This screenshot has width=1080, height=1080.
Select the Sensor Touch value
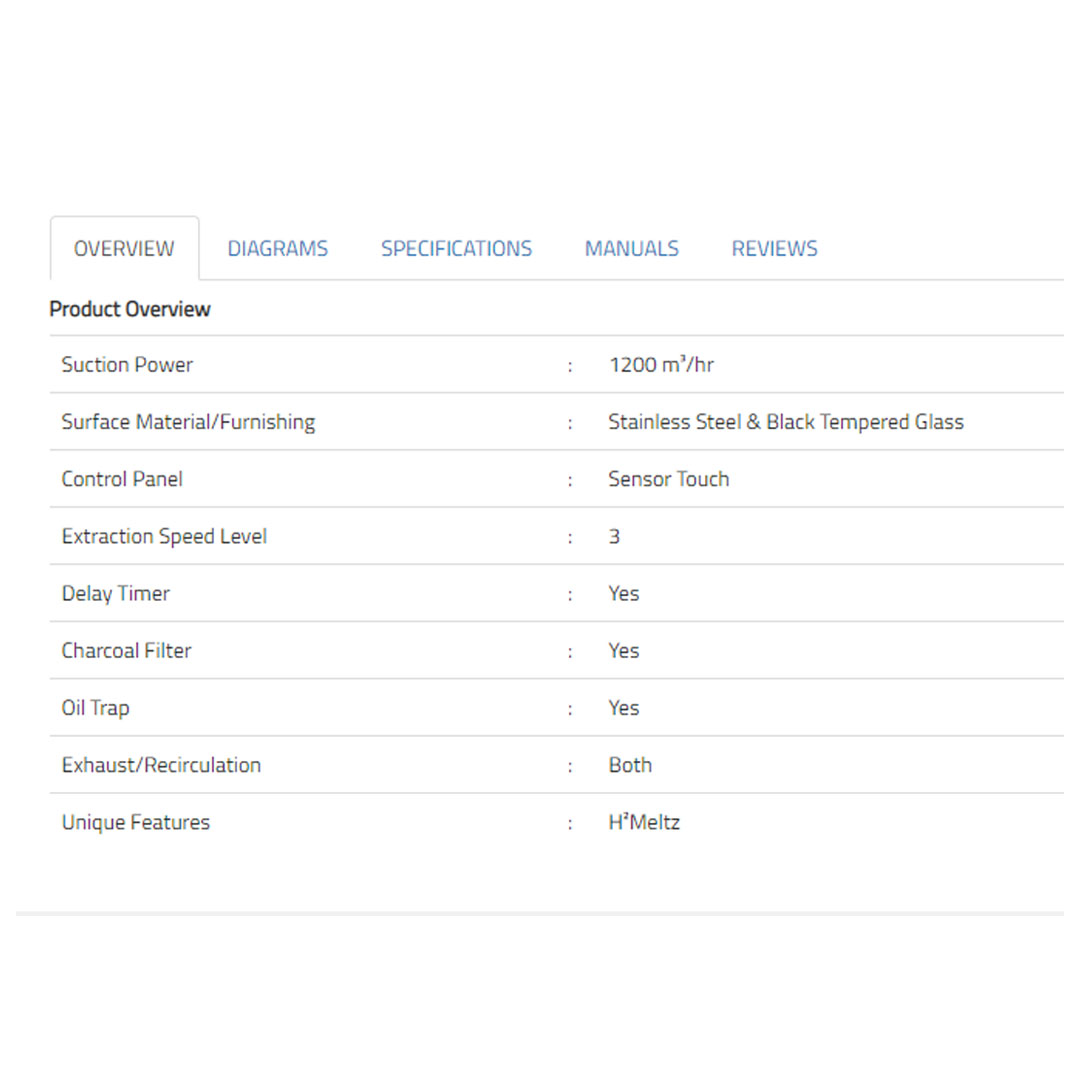point(668,479)
